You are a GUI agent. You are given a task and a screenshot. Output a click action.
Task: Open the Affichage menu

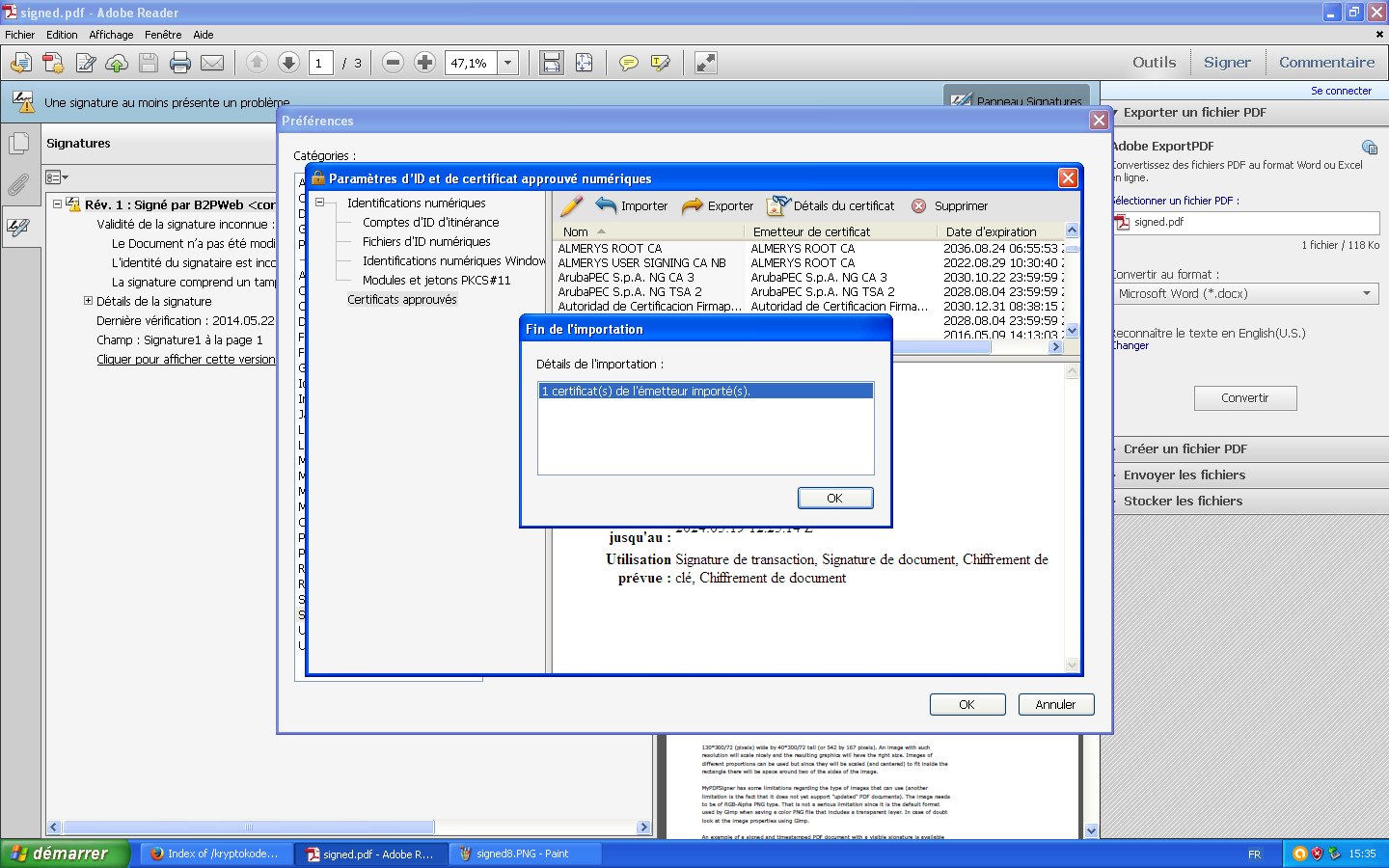(111, 35)
